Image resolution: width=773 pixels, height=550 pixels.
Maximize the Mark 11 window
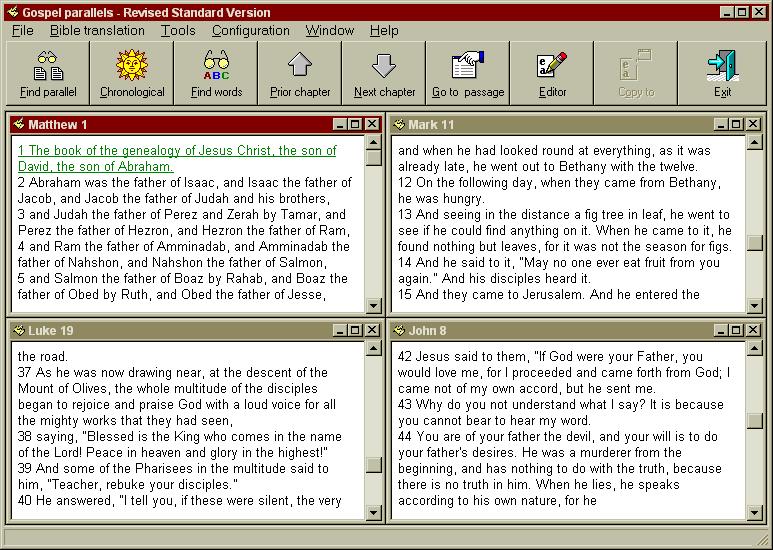(x=736, y=124)
